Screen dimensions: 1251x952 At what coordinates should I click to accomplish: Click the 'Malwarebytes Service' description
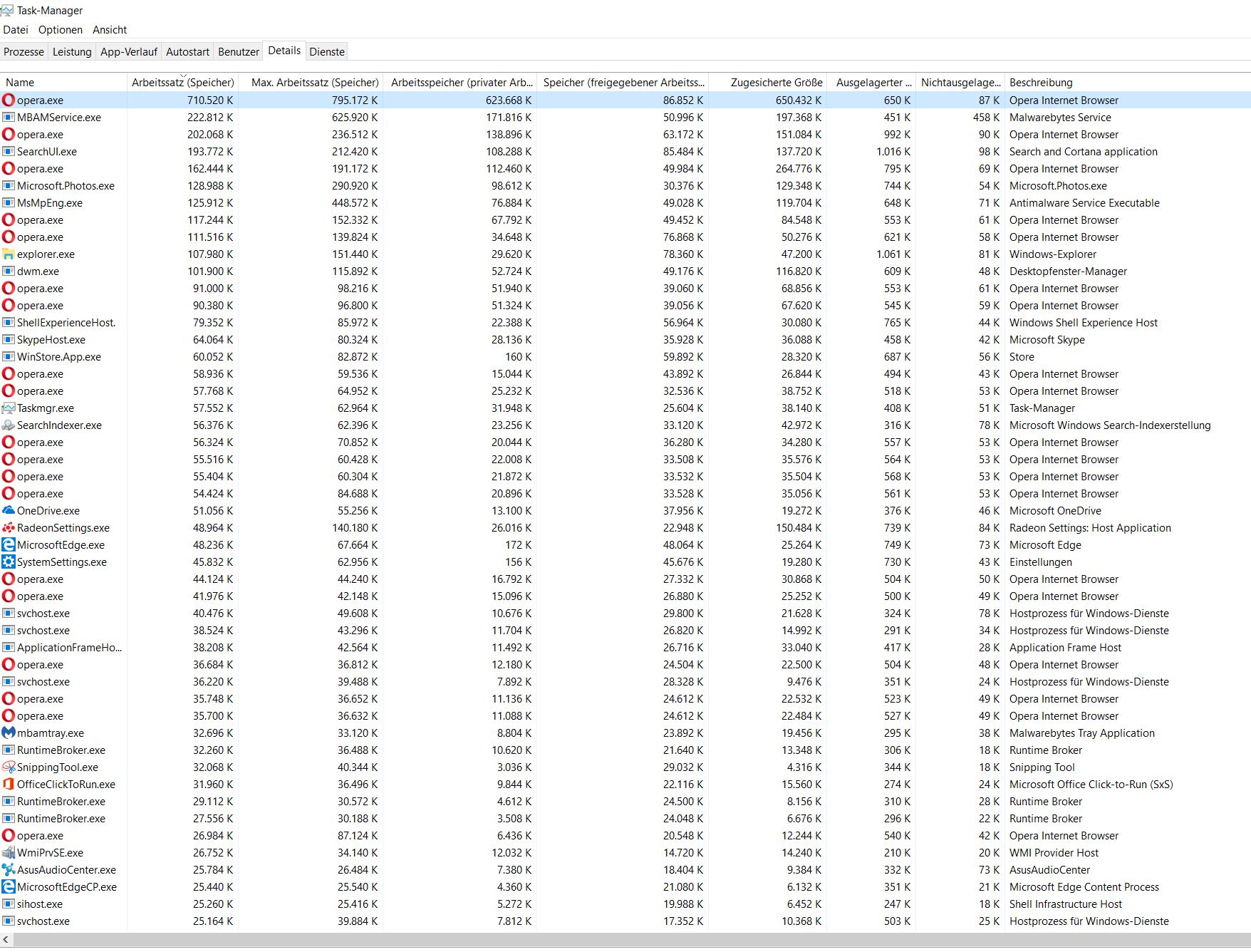1060,118
